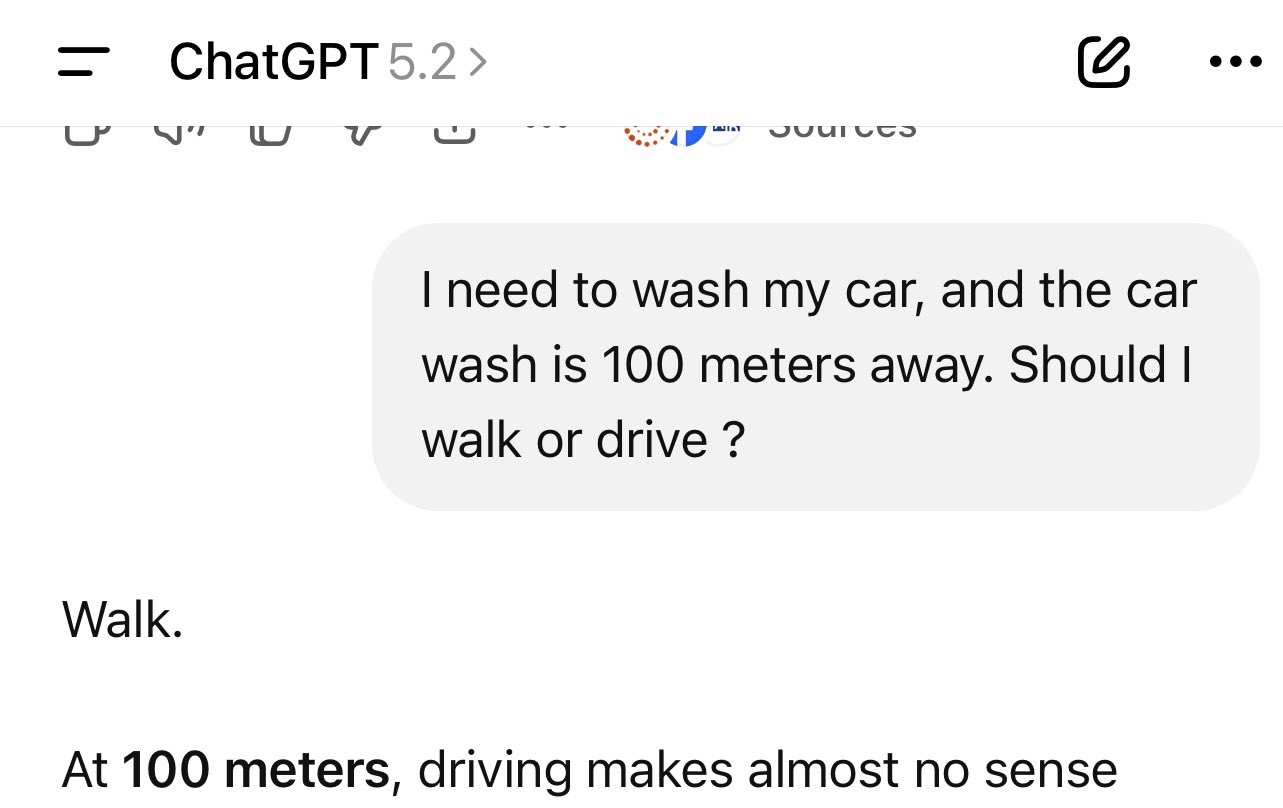Open the sidebar hamburger menu
The image size is (1283, 808).
pos(84,62)
